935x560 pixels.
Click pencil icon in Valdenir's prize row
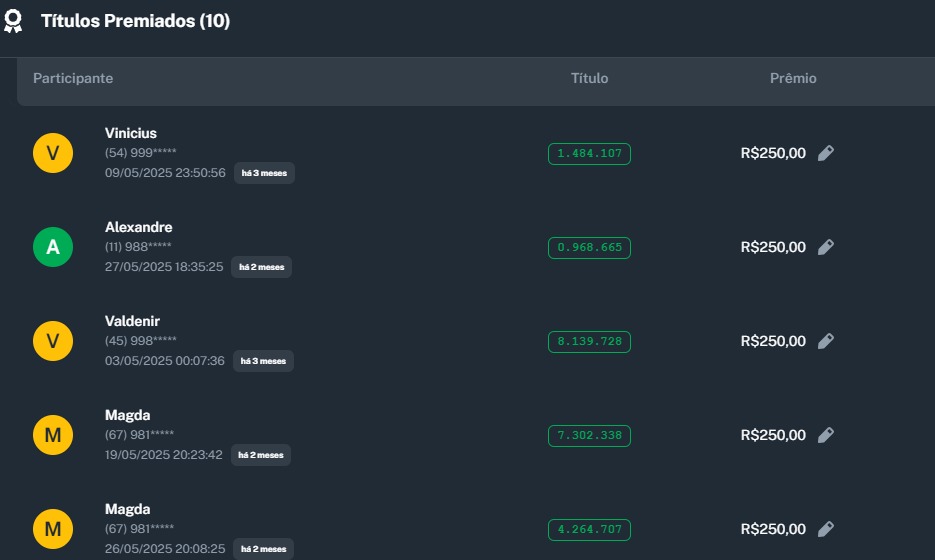(x=825, y=341)
